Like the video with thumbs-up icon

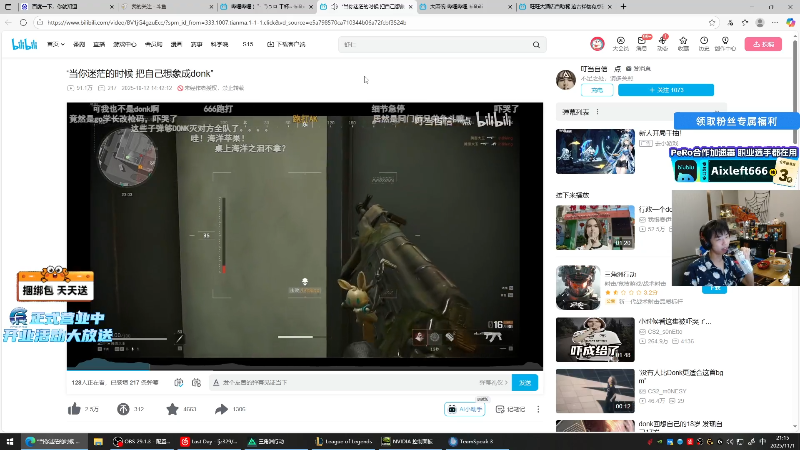[74, 409]
